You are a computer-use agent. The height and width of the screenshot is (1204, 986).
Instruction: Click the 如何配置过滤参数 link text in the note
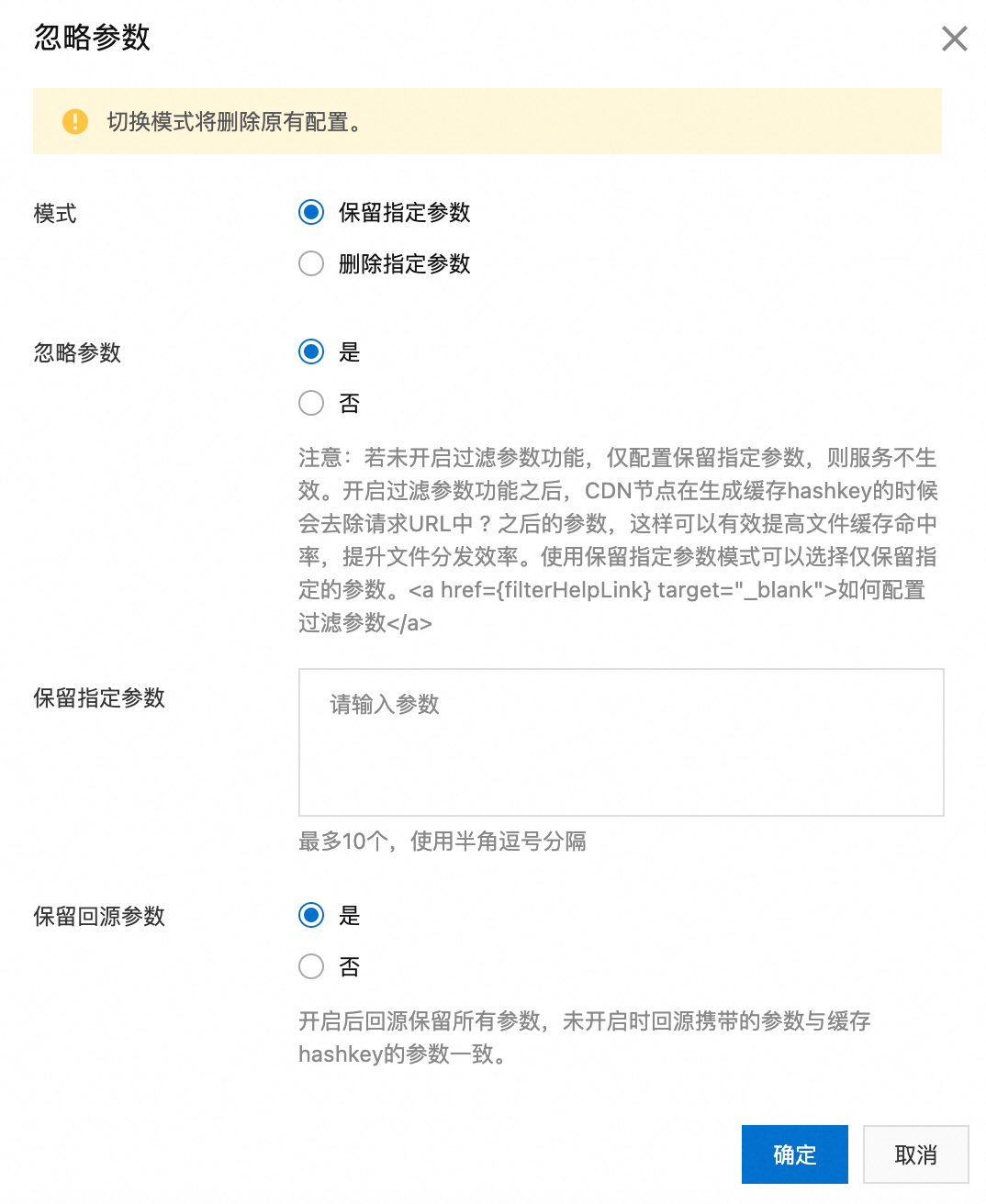[881, 590]
